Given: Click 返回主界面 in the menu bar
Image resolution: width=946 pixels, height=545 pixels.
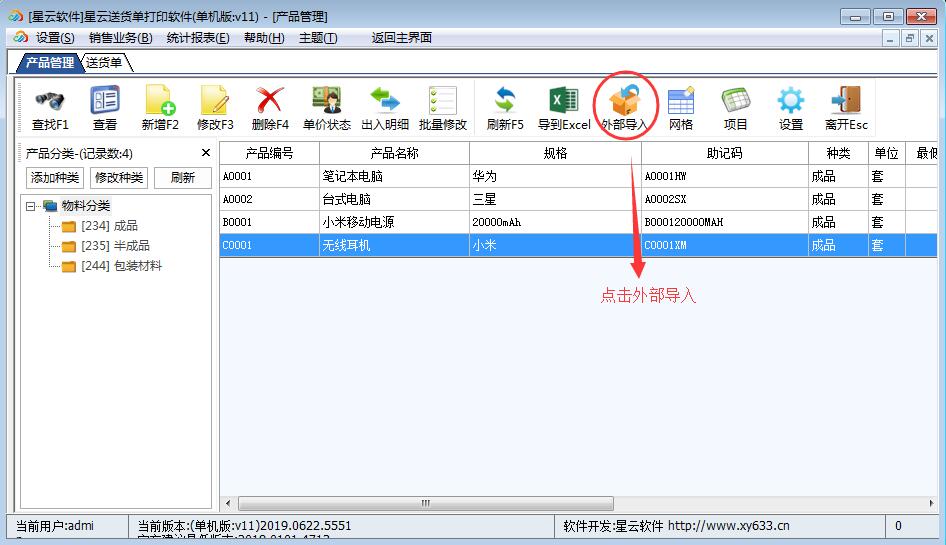Looking at the screenshot, I should 401,38.
